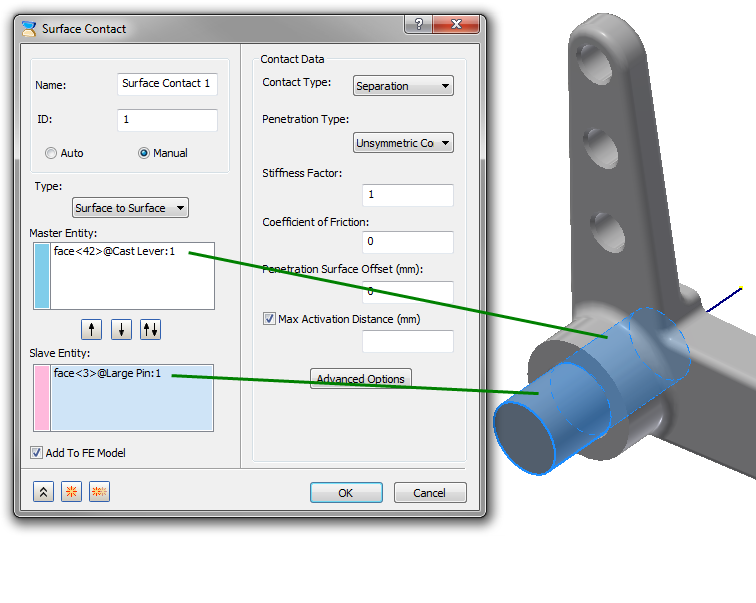Click the single orange starburst icon button
The height and width of the screenshot is (603, 756).
point(71,492)
